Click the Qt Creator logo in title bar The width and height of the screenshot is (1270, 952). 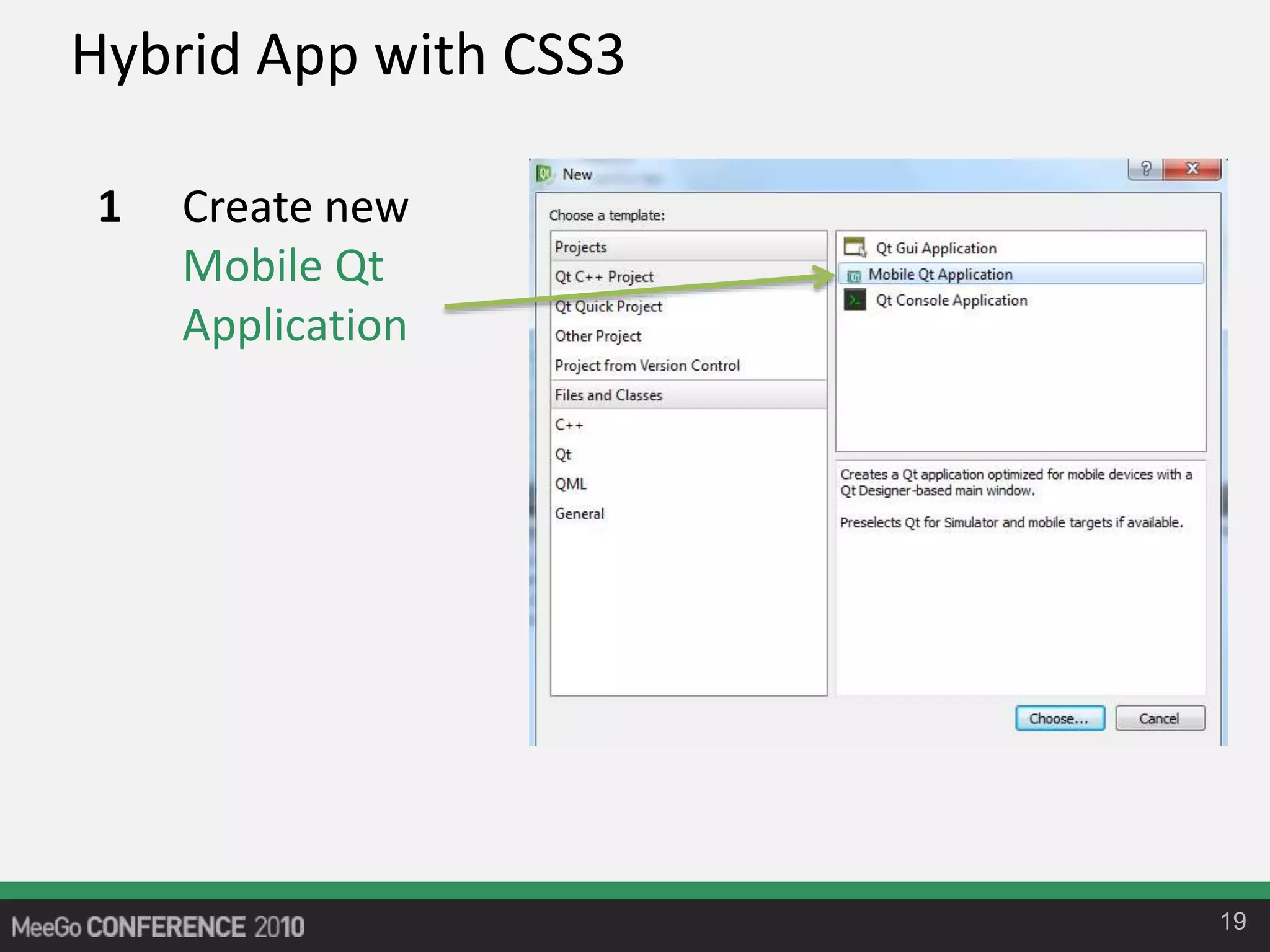click(544, 174)
